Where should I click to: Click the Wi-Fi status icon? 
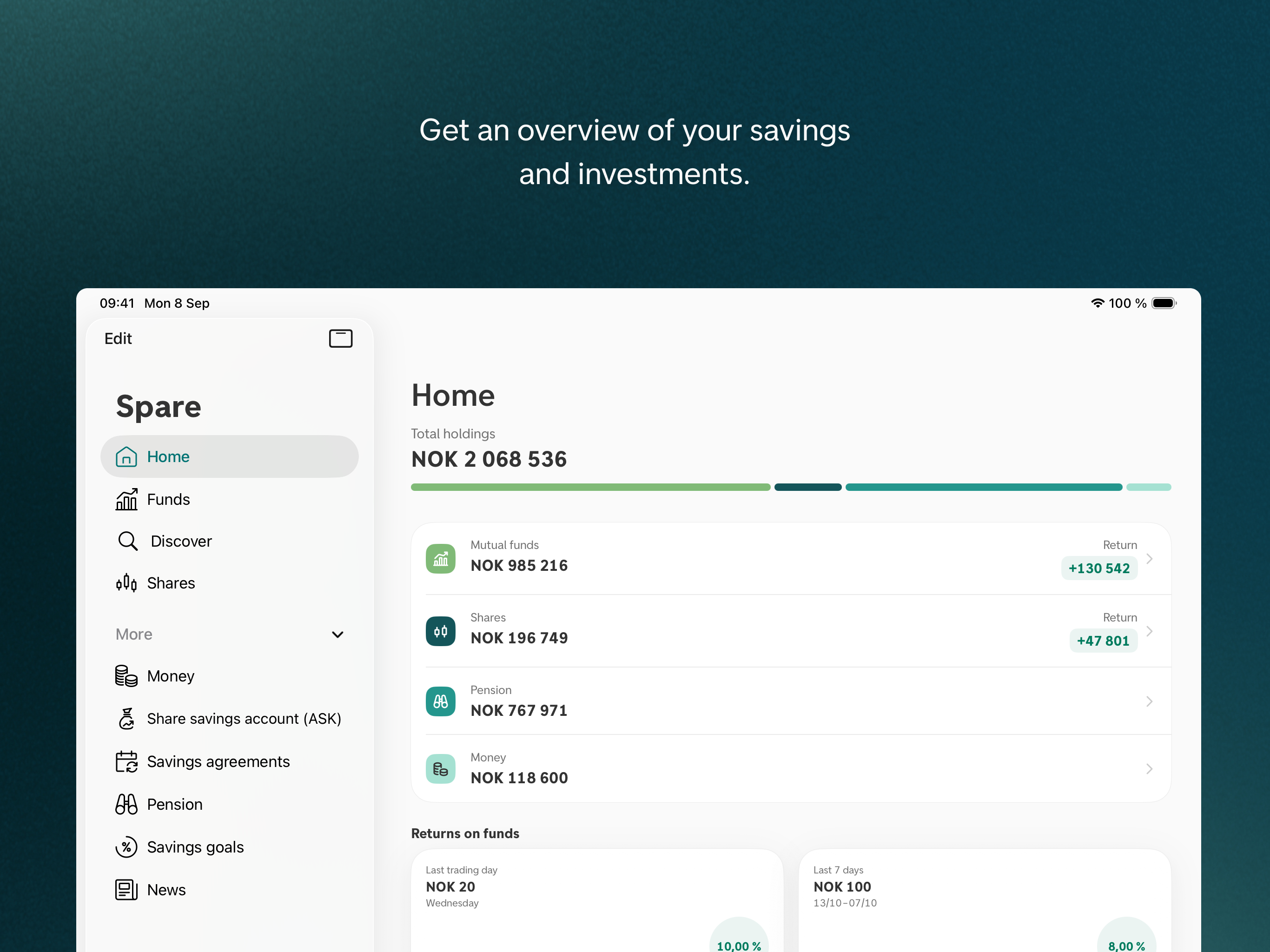point(1097,303)
